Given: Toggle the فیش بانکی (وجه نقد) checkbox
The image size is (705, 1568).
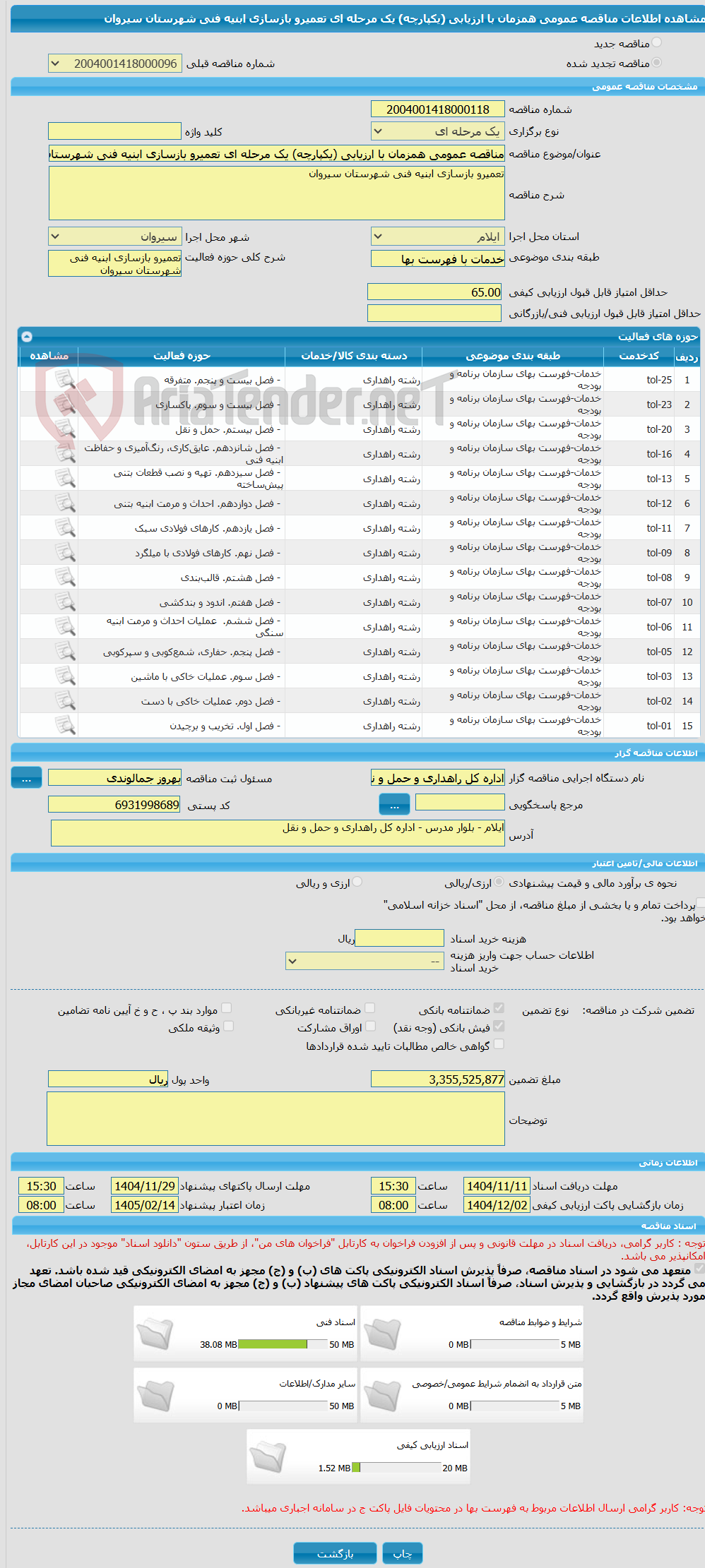Looking at the screenshot, I should [499, 1026].
